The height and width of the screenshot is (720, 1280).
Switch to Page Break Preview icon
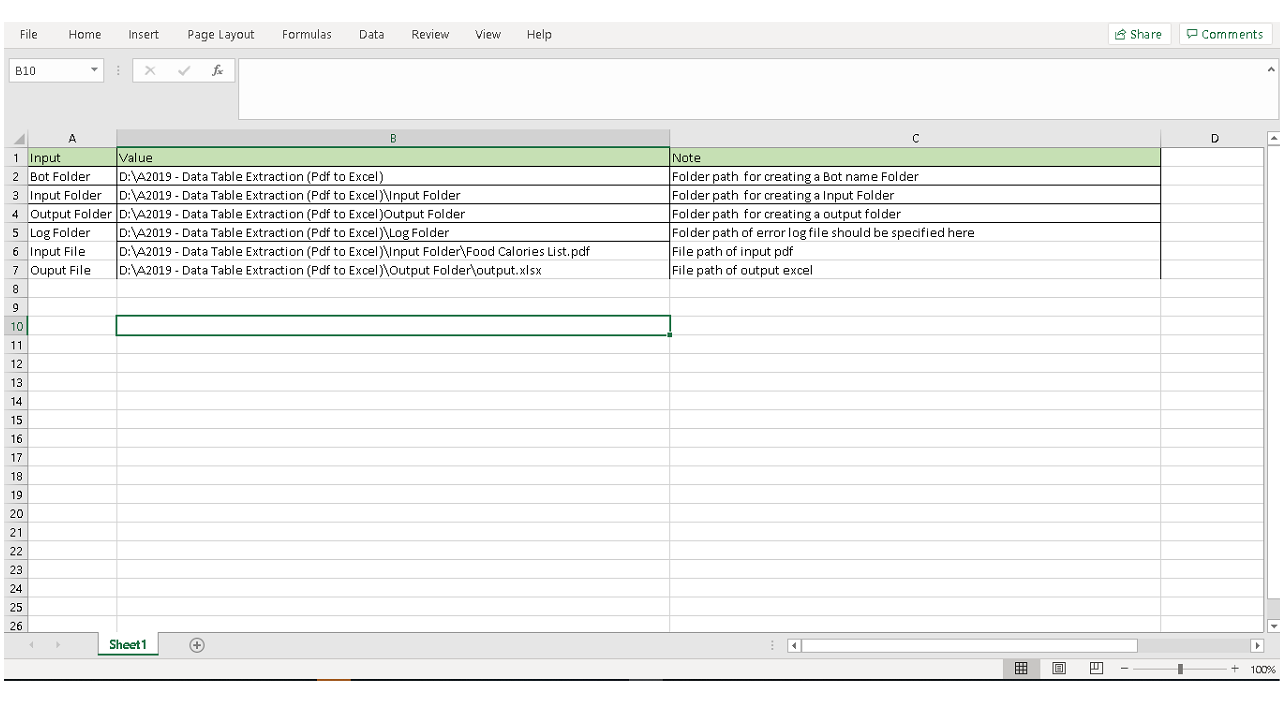[x=1096, y=668]
